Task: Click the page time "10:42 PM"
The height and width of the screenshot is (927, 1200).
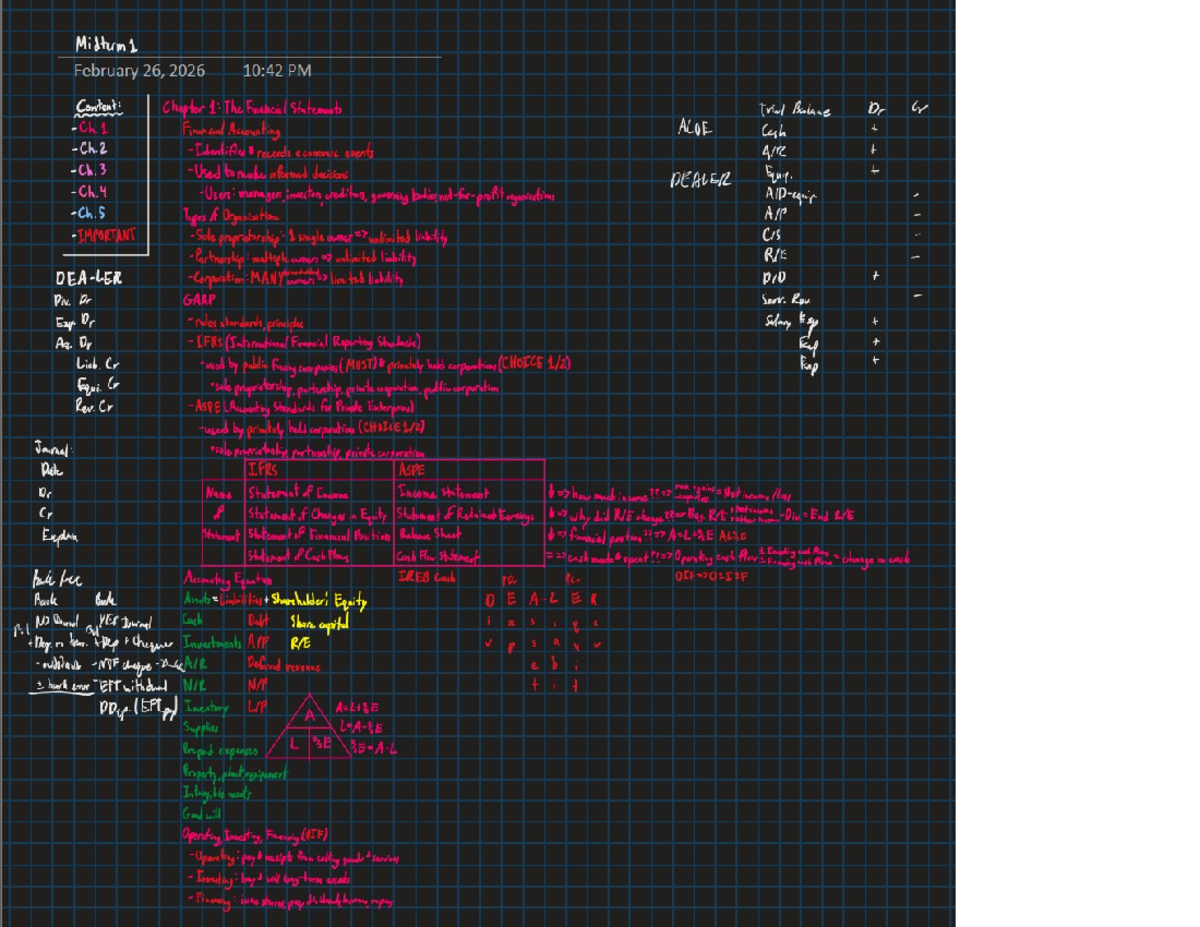Action: tap(277, 70)
